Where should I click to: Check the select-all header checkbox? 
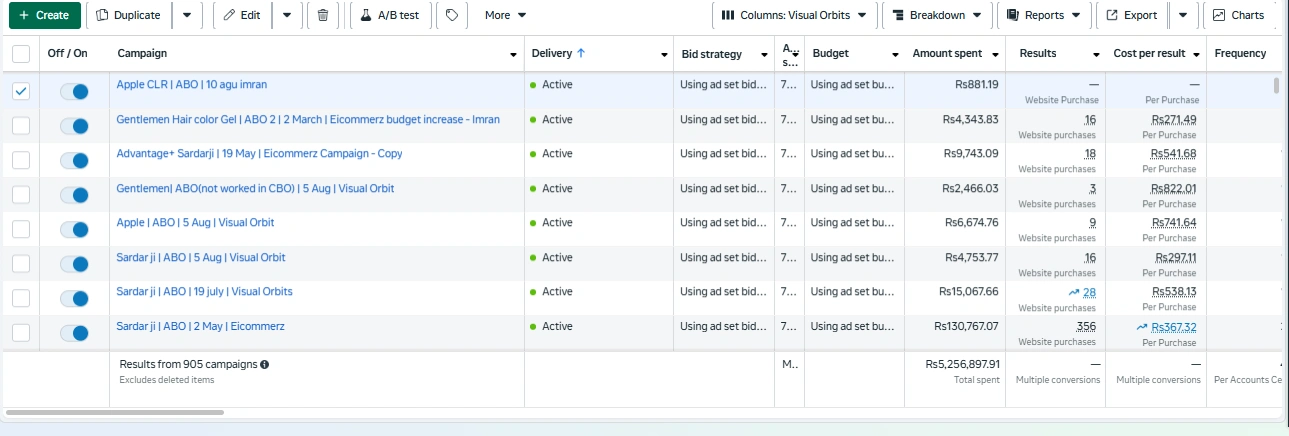pos(21,54)
